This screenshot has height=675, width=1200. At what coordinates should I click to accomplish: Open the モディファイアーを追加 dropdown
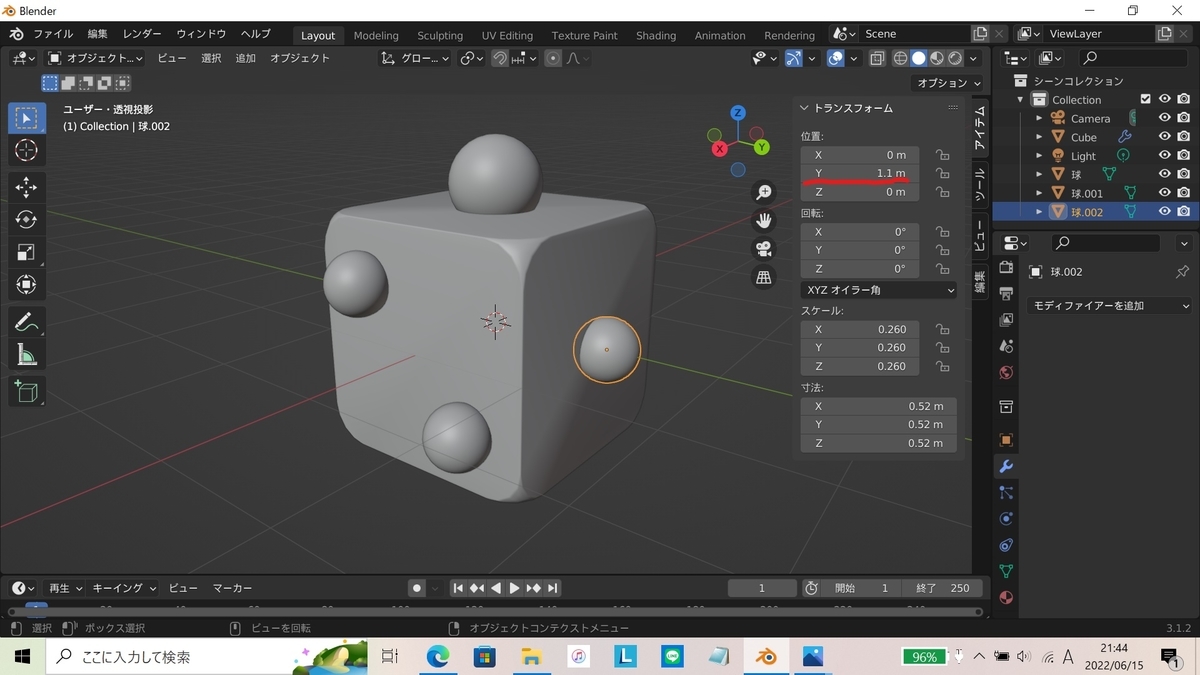pyautogui.click(x=1110, y=306)
